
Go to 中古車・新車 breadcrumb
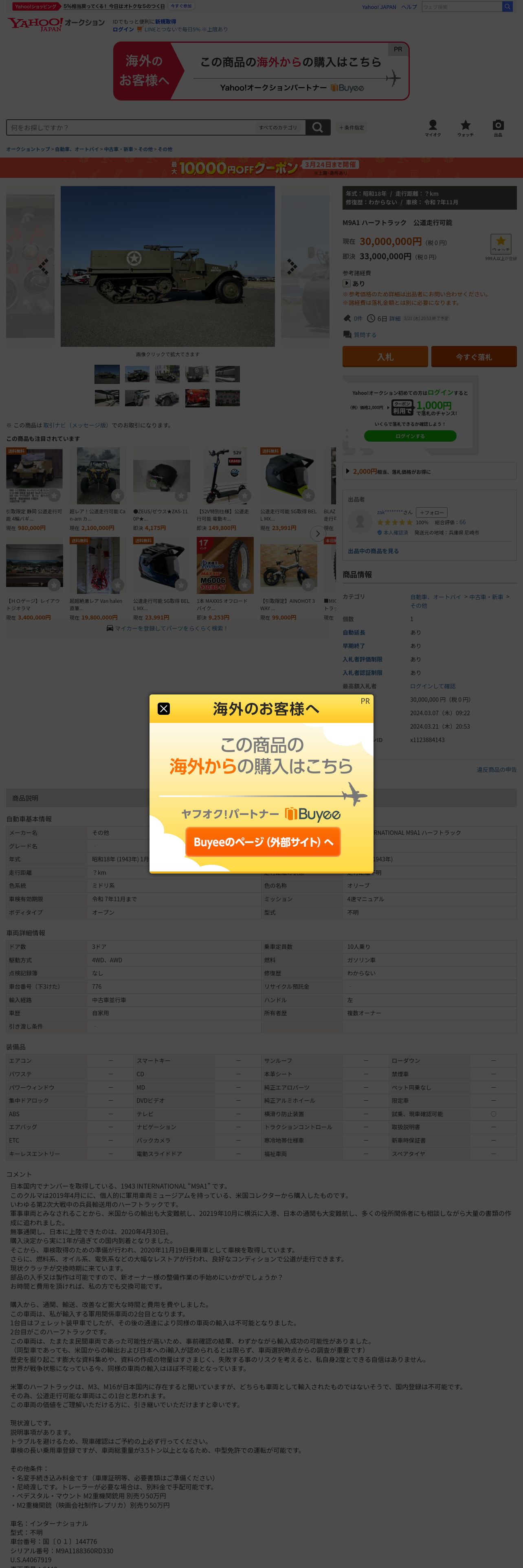(118, 149)
